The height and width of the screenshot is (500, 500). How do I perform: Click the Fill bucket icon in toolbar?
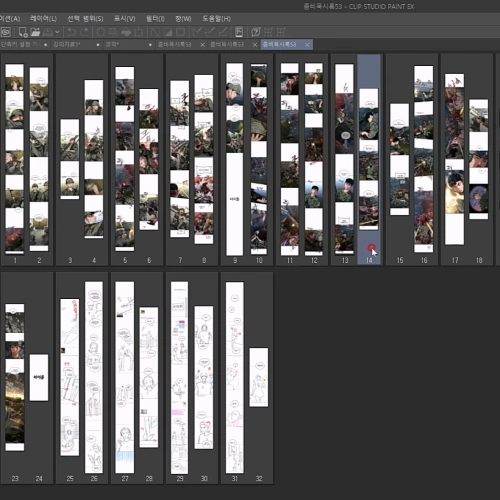pyautogui.click(x=126, y=32)
